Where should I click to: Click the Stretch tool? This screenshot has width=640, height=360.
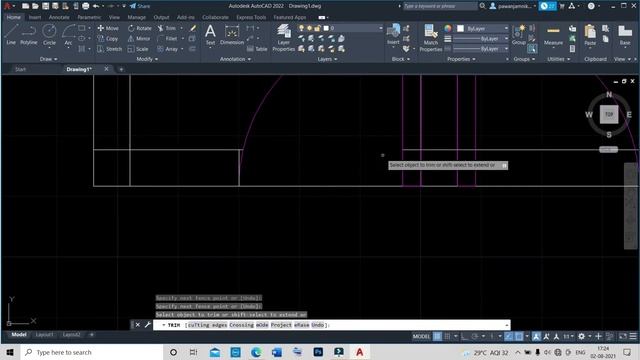(109, 49)
